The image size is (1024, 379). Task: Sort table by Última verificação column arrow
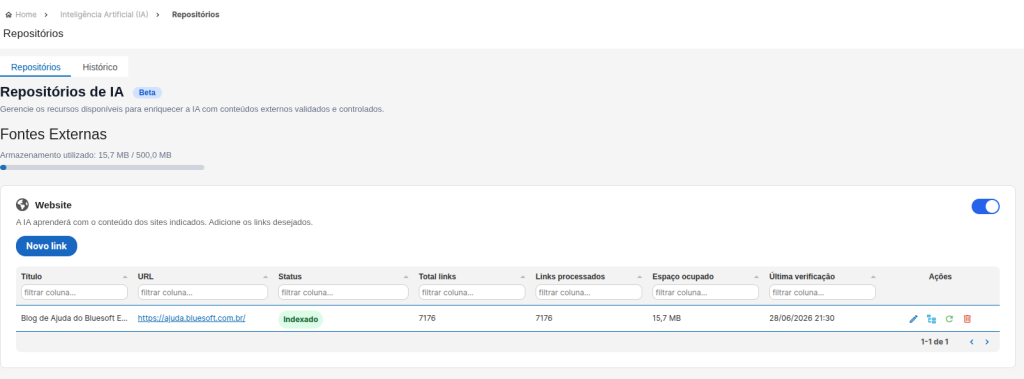tap(873, 277)
